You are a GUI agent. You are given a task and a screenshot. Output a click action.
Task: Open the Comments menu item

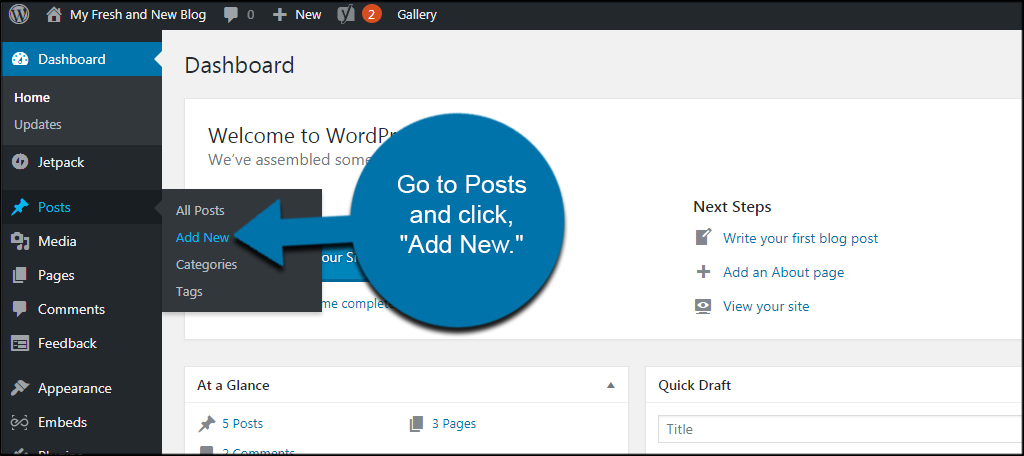click(x=71, y=309)
